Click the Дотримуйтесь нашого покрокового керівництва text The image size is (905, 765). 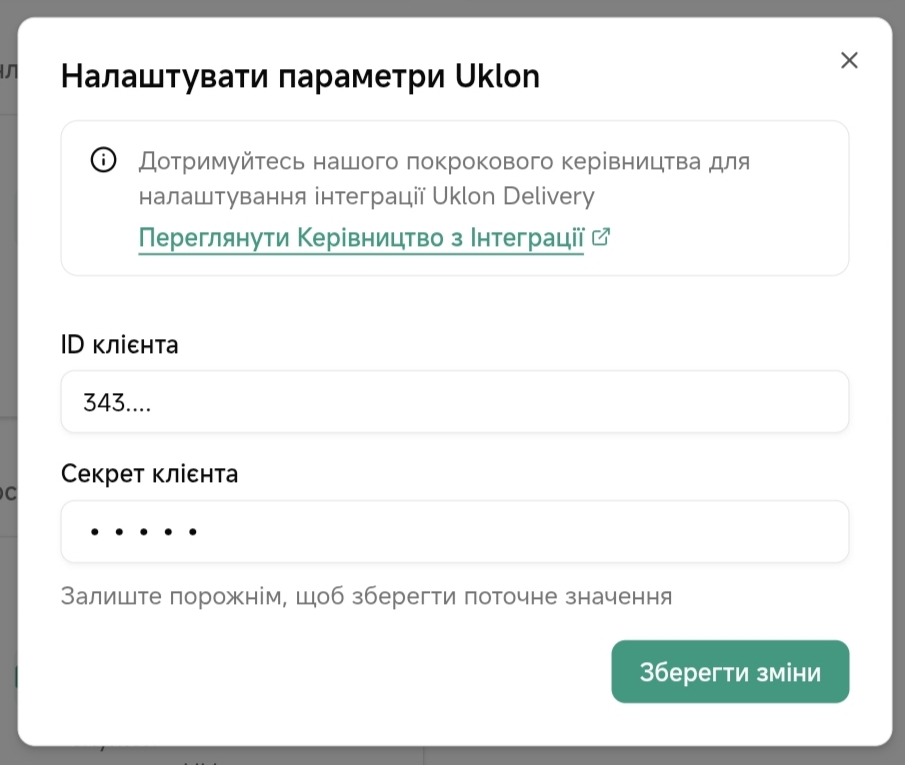(x=444, y=161)
